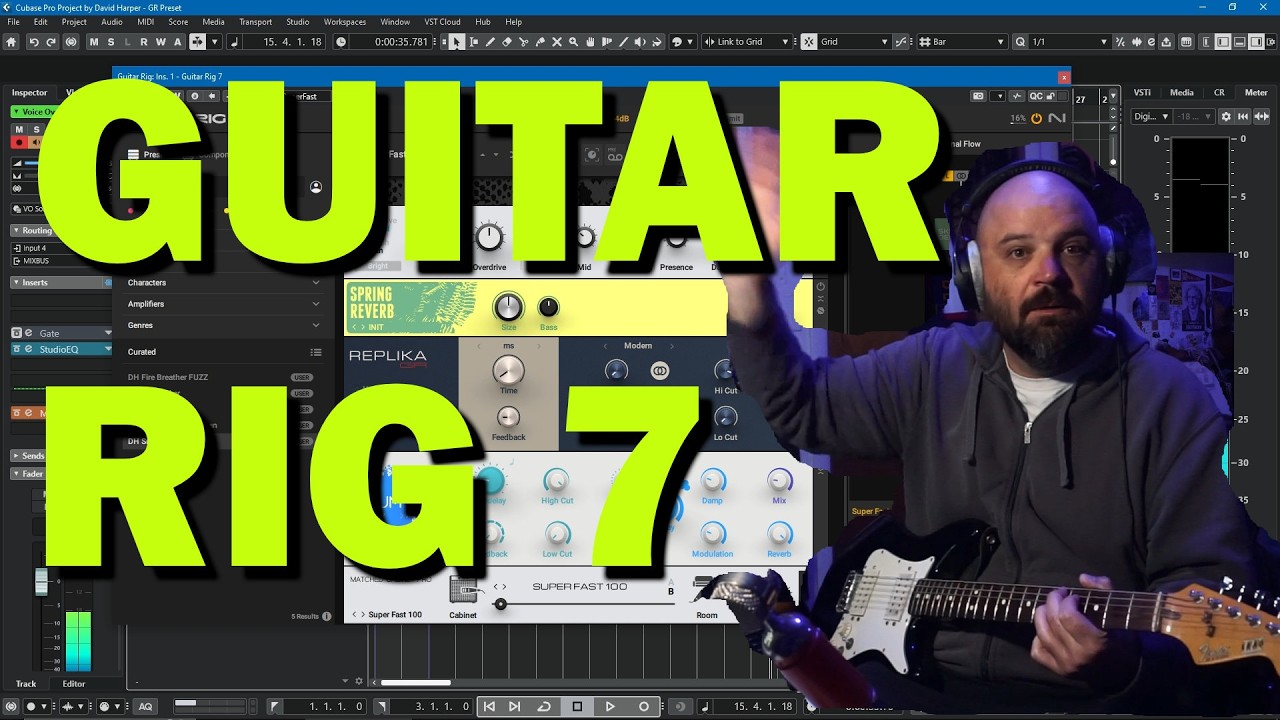Select the Range Selection tool
Viewport: 1280px width, 720px height.
click(474, 42)
